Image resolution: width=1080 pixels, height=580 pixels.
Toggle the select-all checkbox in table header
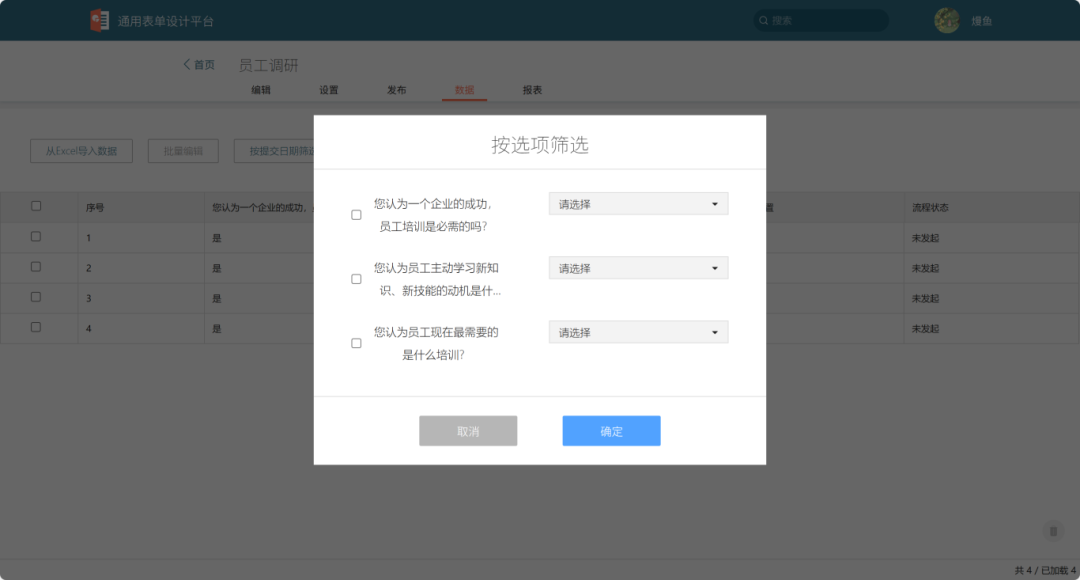click(37, 206)
